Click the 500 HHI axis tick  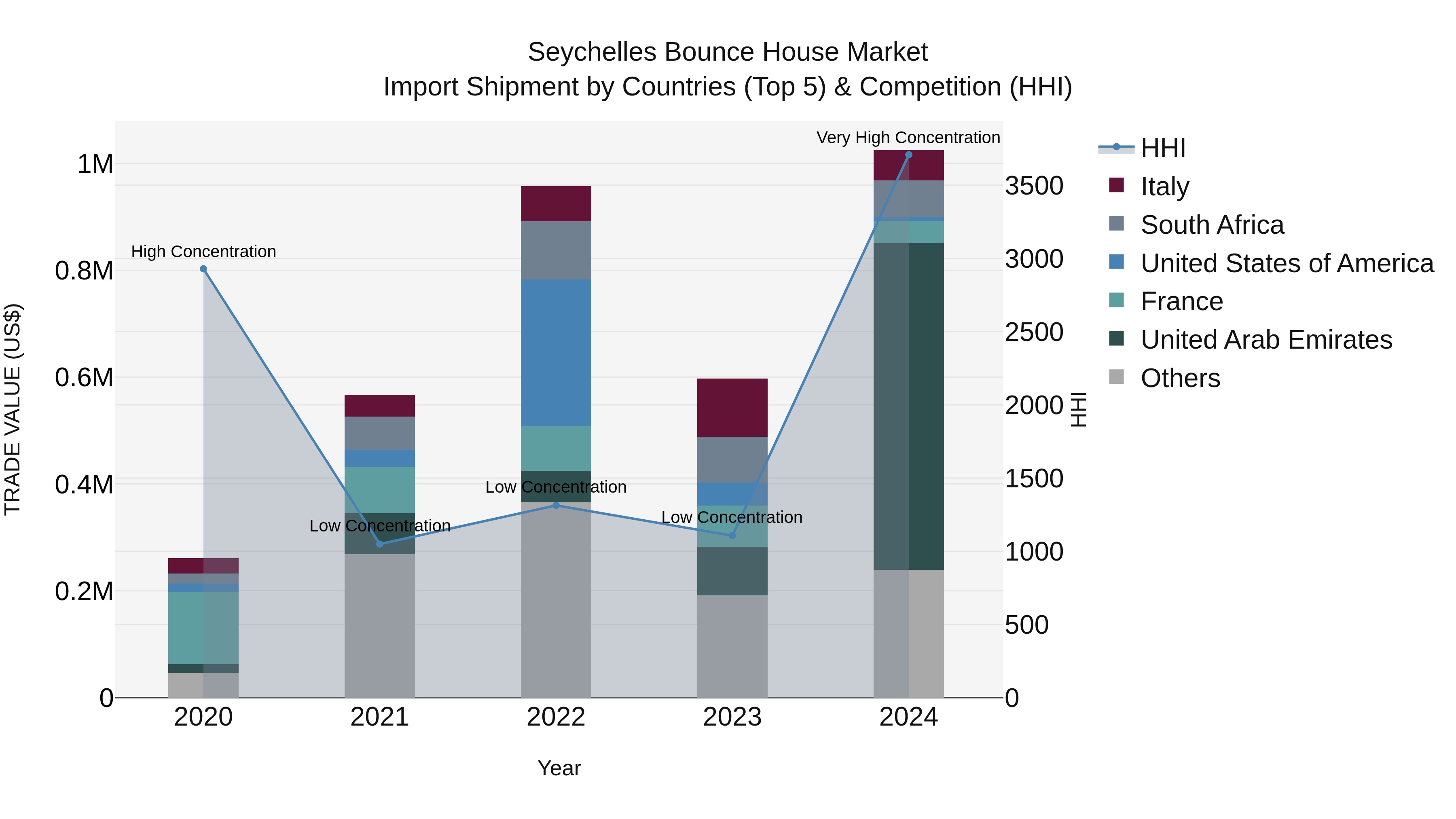1027,624
